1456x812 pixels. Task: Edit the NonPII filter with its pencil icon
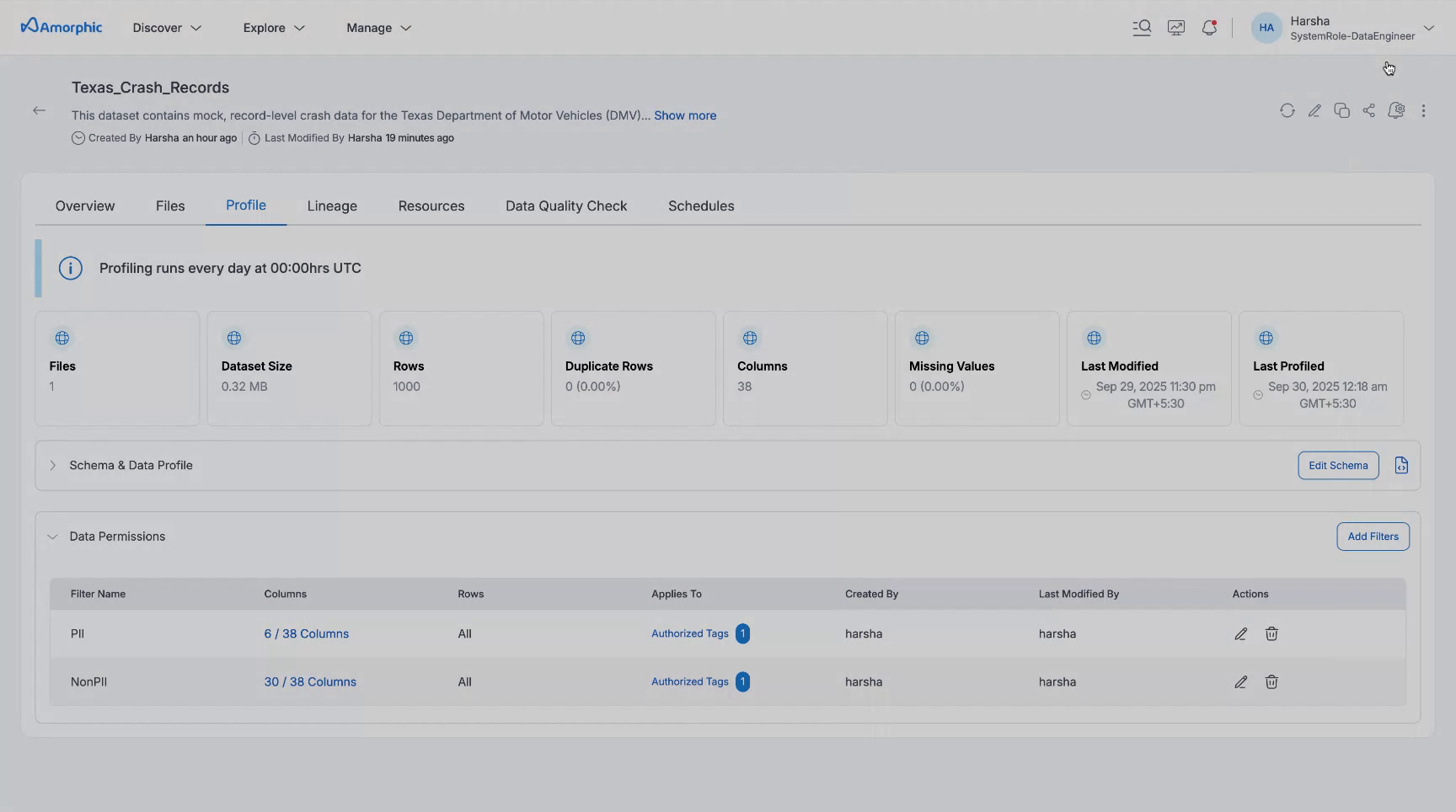click(x=1240, y=681)
